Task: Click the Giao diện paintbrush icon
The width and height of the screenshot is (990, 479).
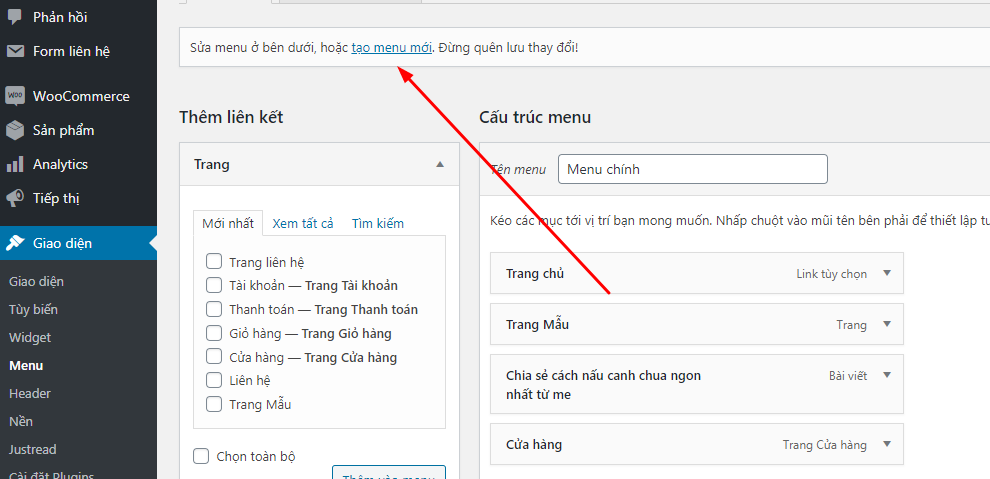Action: tap(15, 243)
